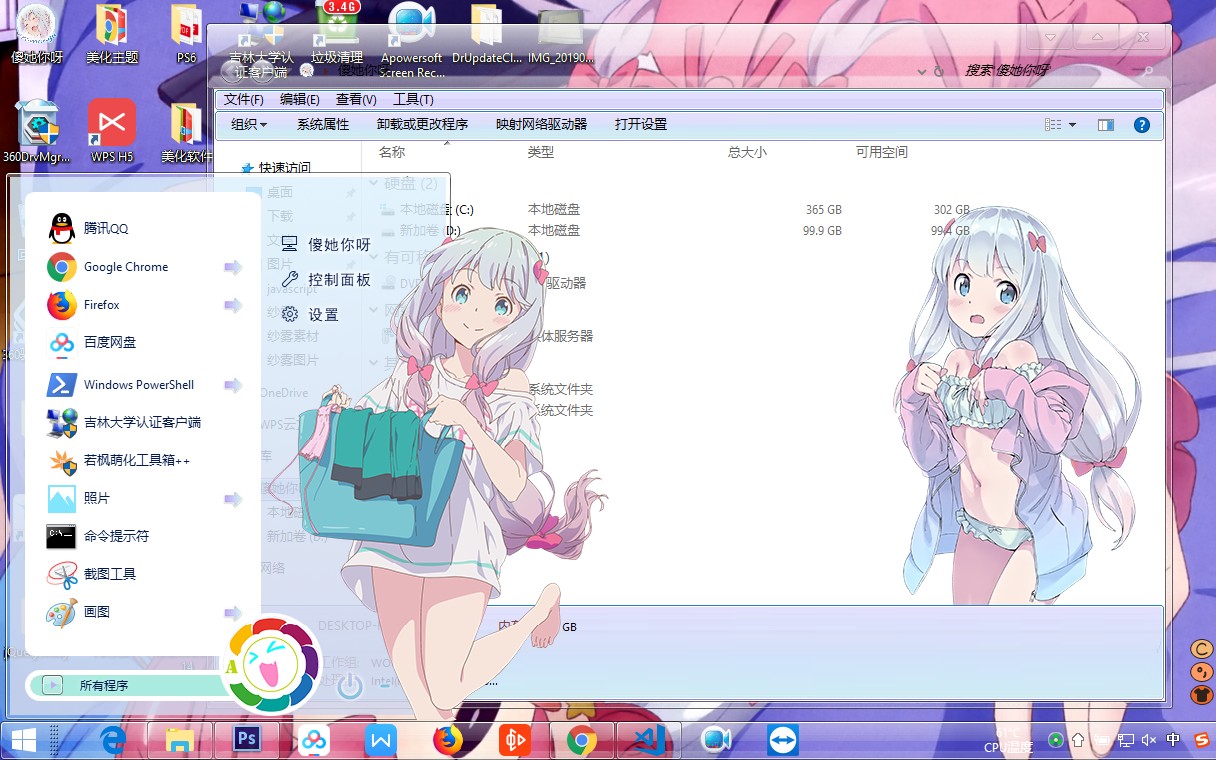The image size is (1216, 760).
Task: Refresh the Explorer address bar
Action: (938, 72)
